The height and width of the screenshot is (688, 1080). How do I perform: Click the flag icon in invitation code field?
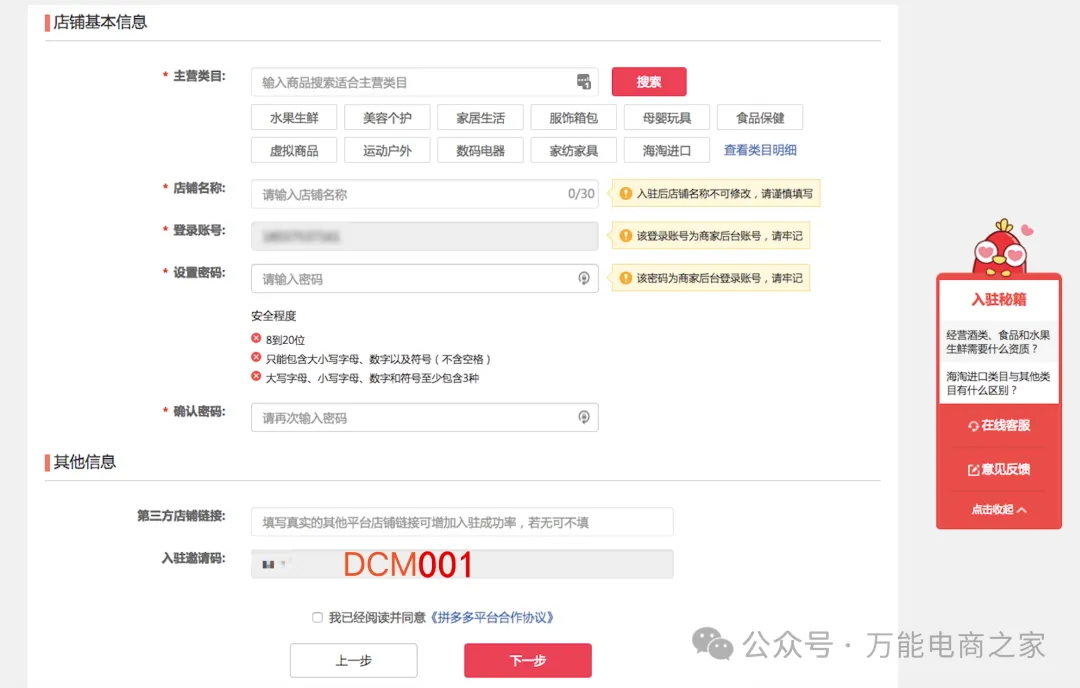(x=267, y=564)
